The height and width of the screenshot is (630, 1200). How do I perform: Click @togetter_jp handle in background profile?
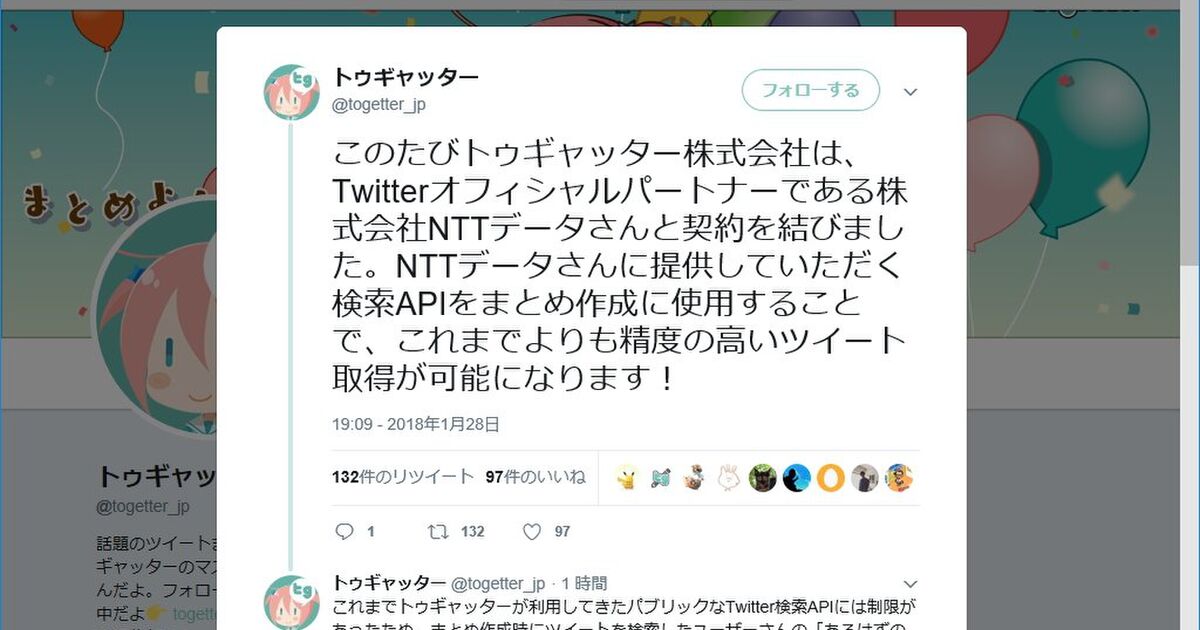click(143, 506)
